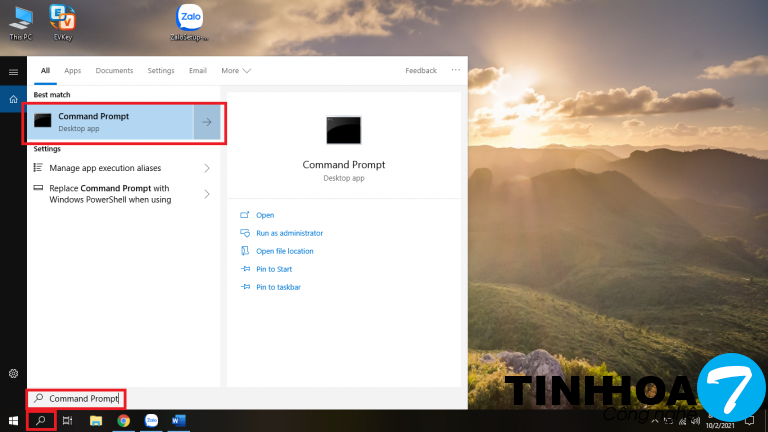
Task: Launch Google Chrome from the taskbar
Action: pyautogui.click(x=123, y=421)
